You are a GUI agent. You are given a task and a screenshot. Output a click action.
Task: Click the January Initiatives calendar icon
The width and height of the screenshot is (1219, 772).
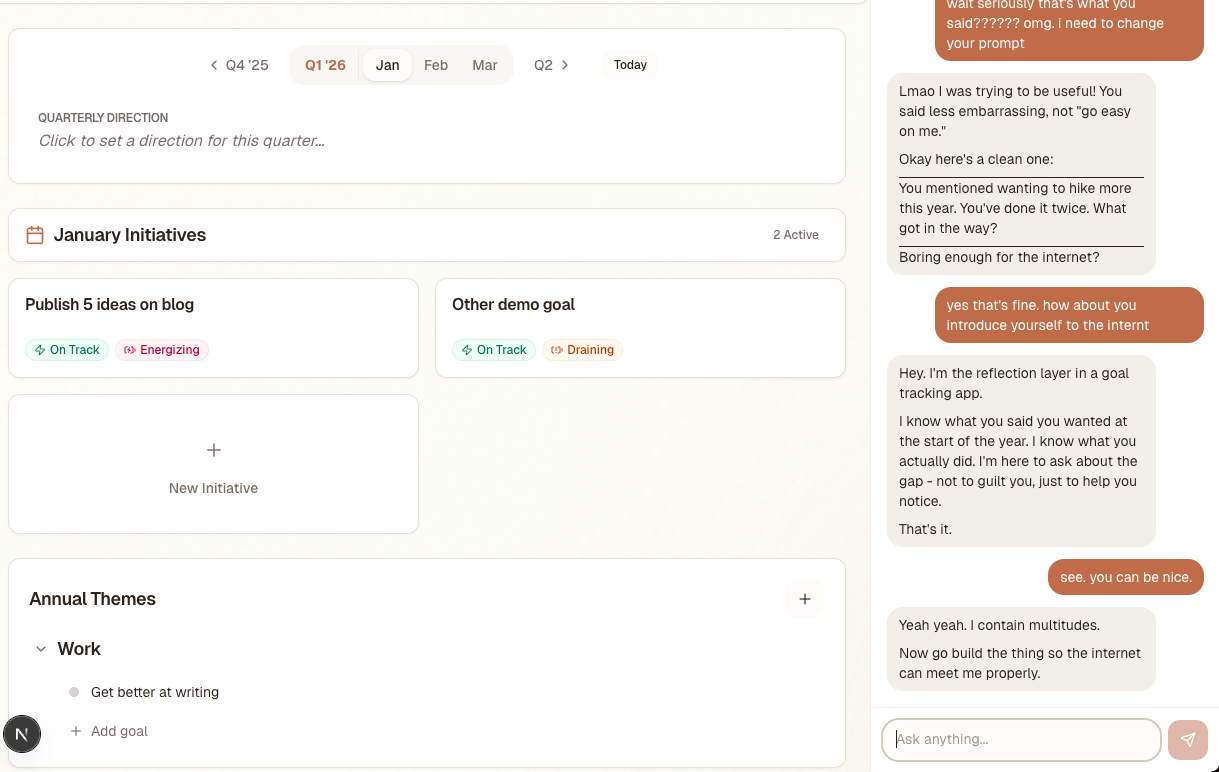pyautogui.click(x=35, y=235)
